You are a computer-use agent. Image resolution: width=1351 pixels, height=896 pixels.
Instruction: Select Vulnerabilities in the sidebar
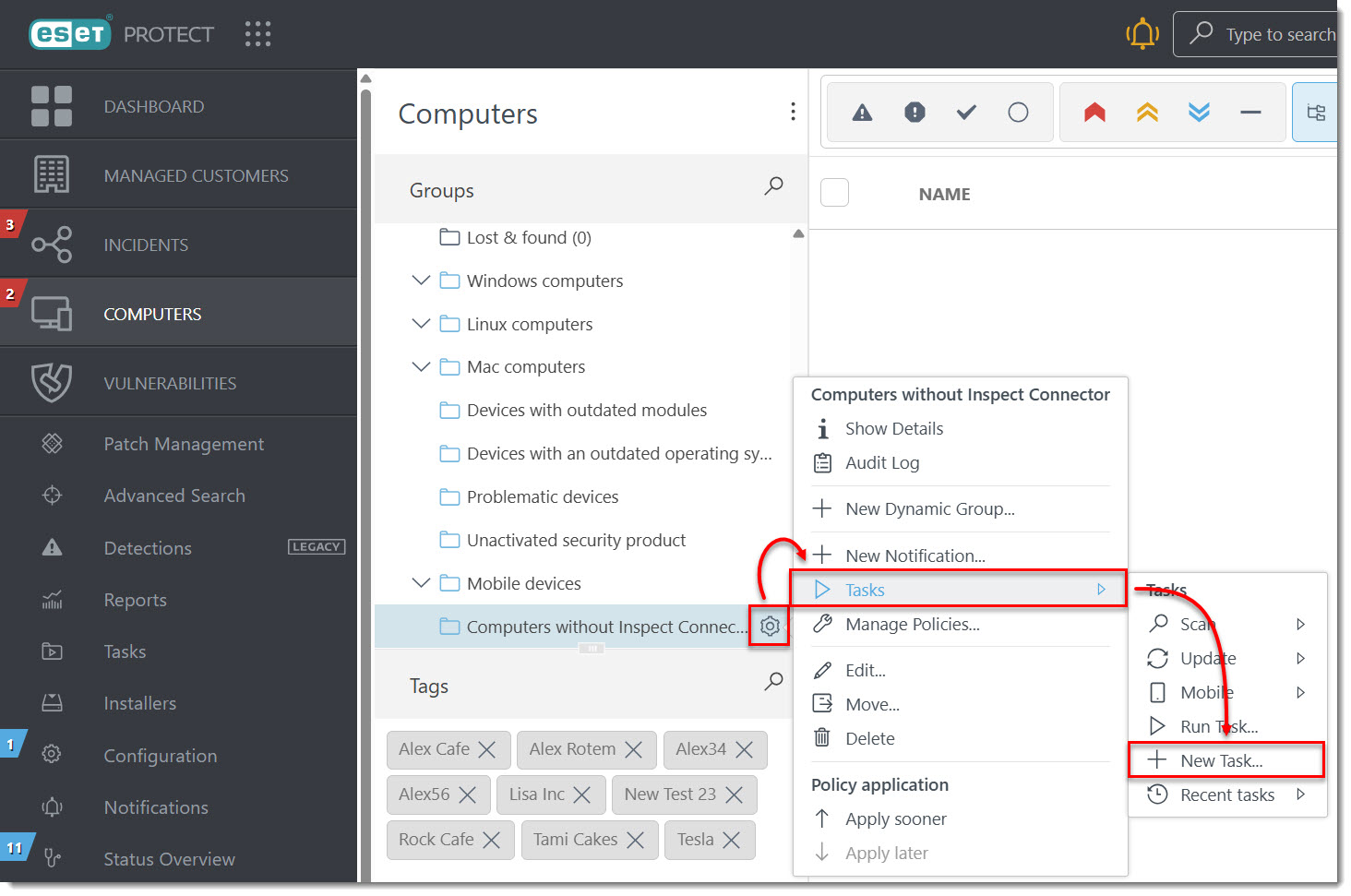(x=178, y=383)
